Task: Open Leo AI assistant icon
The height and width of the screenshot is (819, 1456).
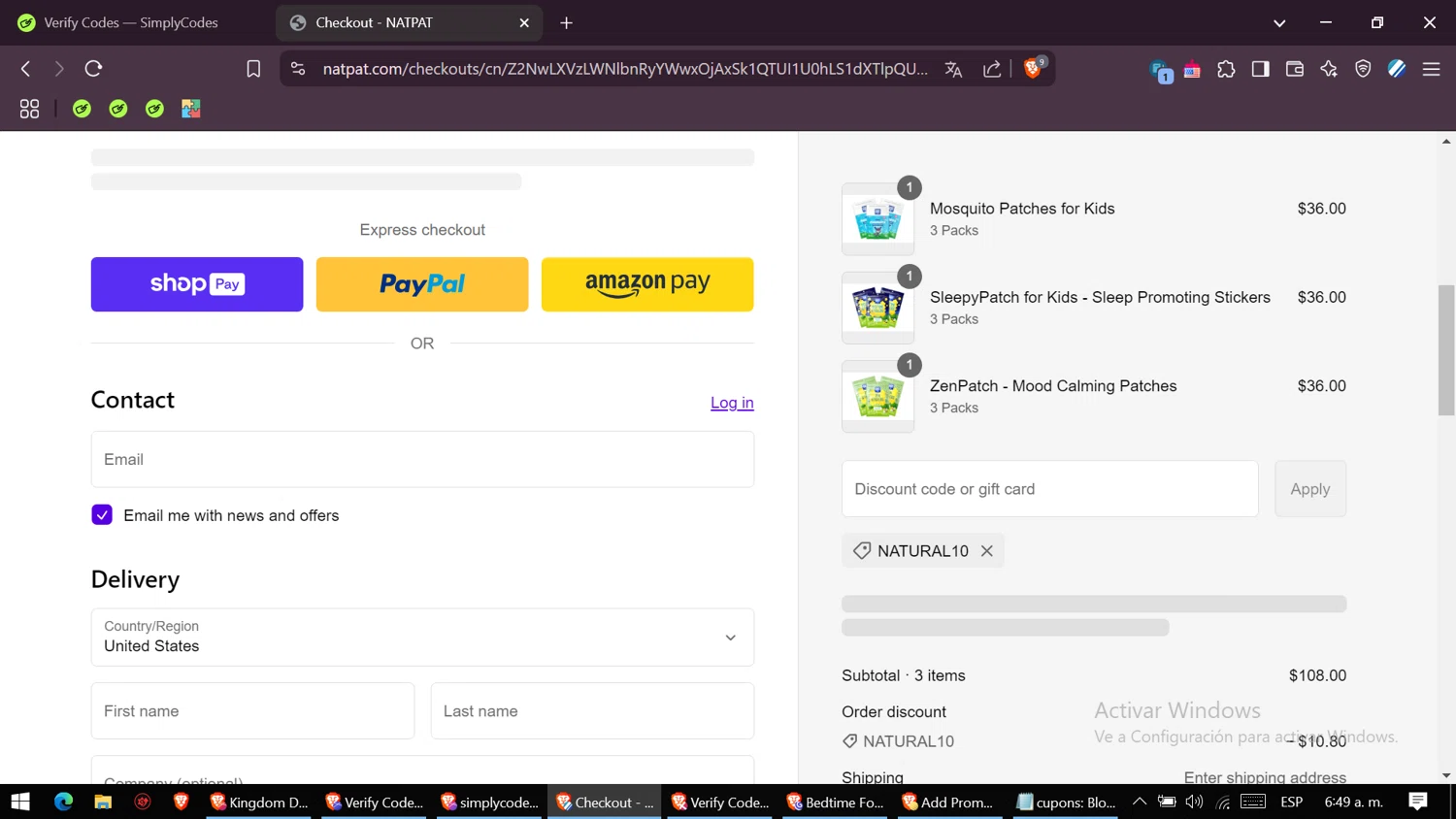Action: (1329, 69)
